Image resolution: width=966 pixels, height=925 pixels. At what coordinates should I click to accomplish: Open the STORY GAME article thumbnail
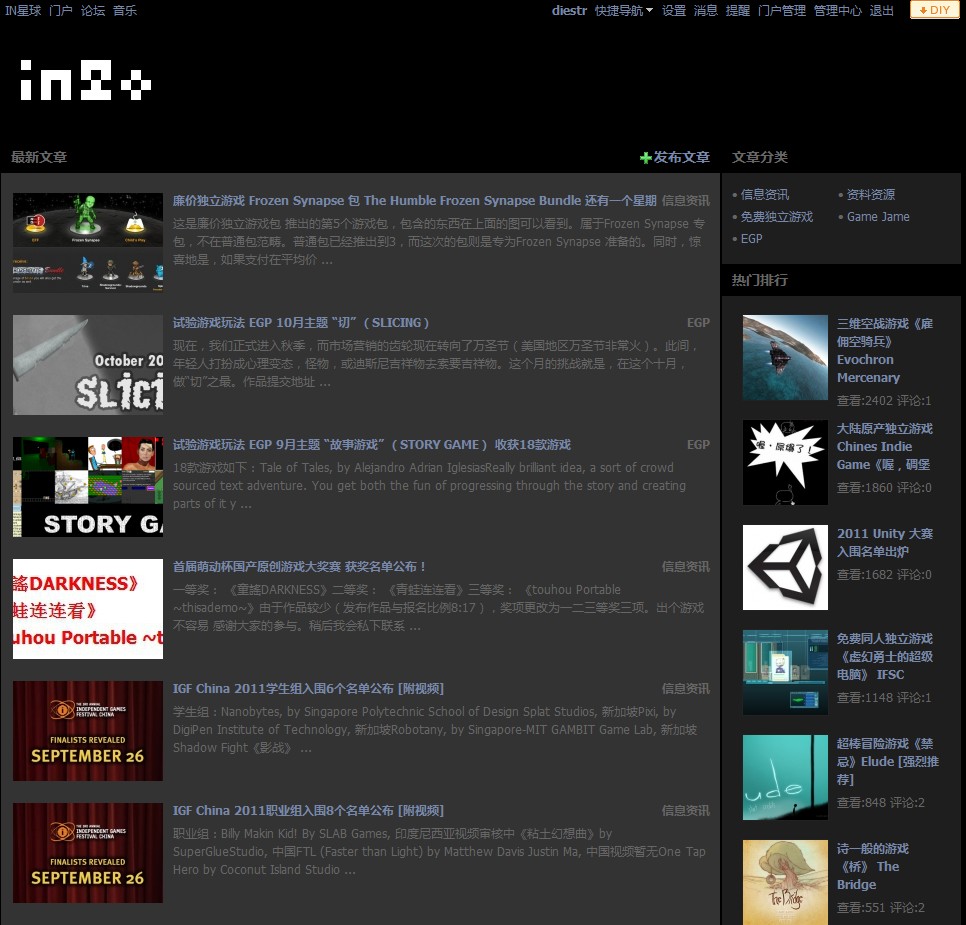coord(88,487)
